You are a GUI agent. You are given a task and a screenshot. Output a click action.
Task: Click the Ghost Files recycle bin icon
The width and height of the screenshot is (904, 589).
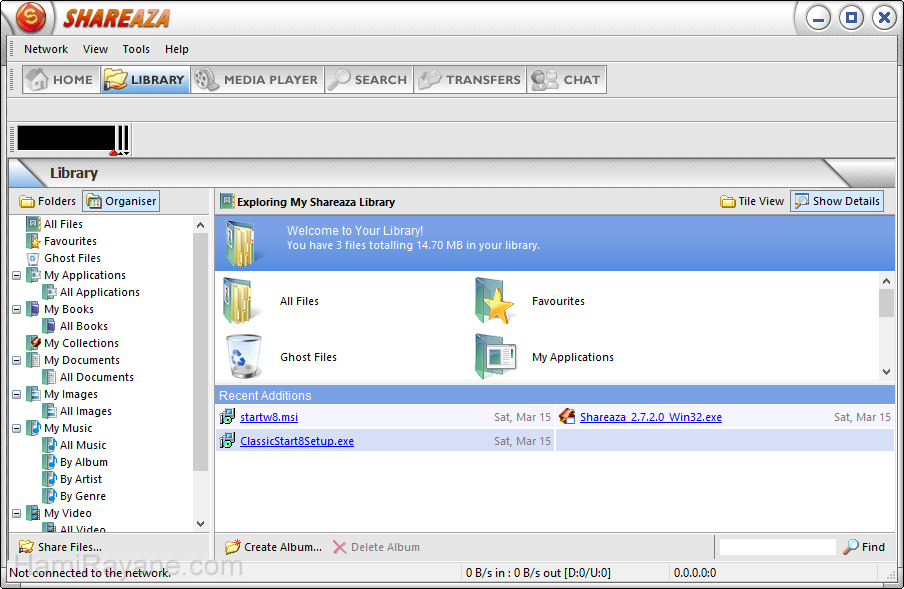click(243, 356)
